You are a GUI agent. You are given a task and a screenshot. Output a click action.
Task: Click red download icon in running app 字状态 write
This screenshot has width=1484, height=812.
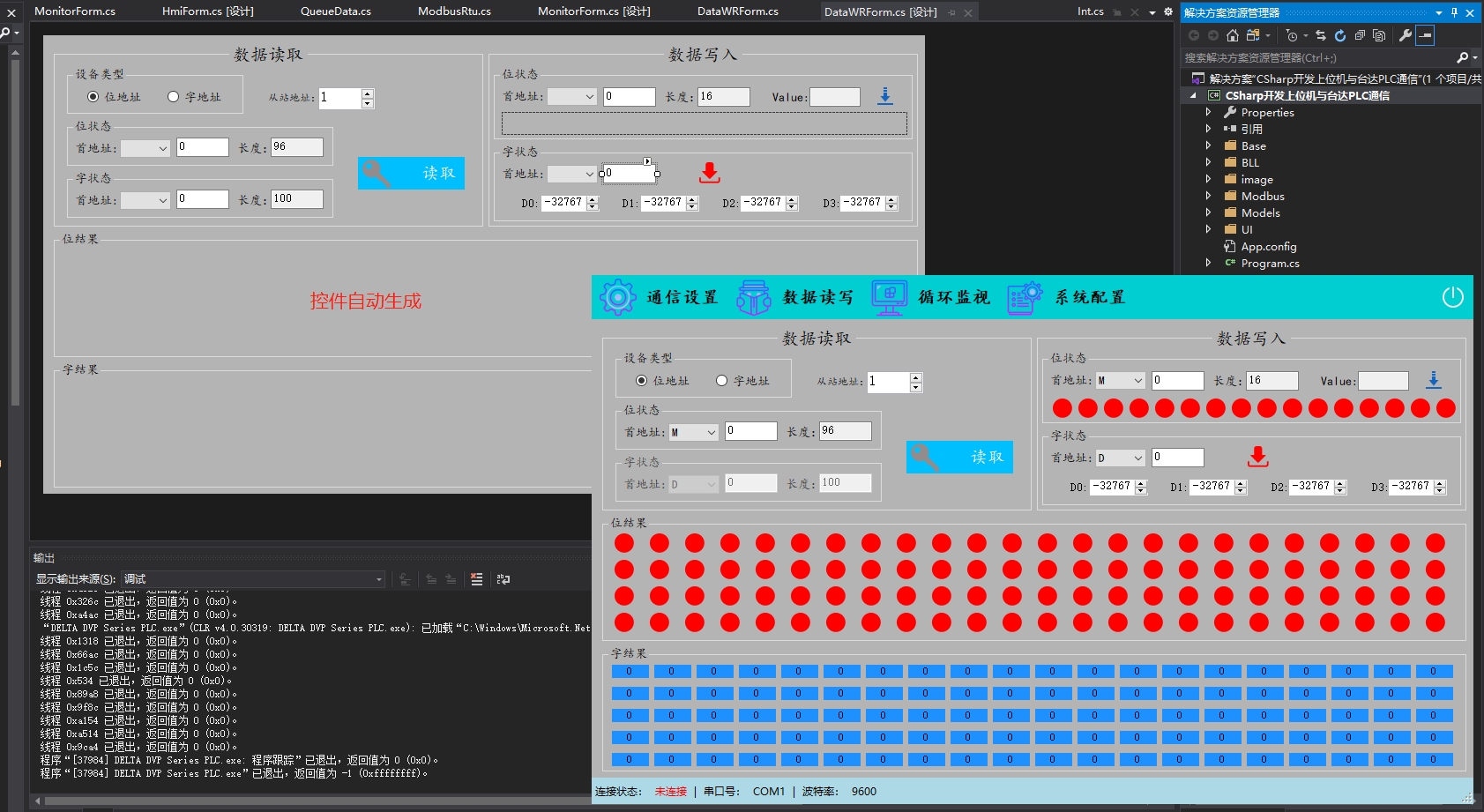coord(1258,457)
